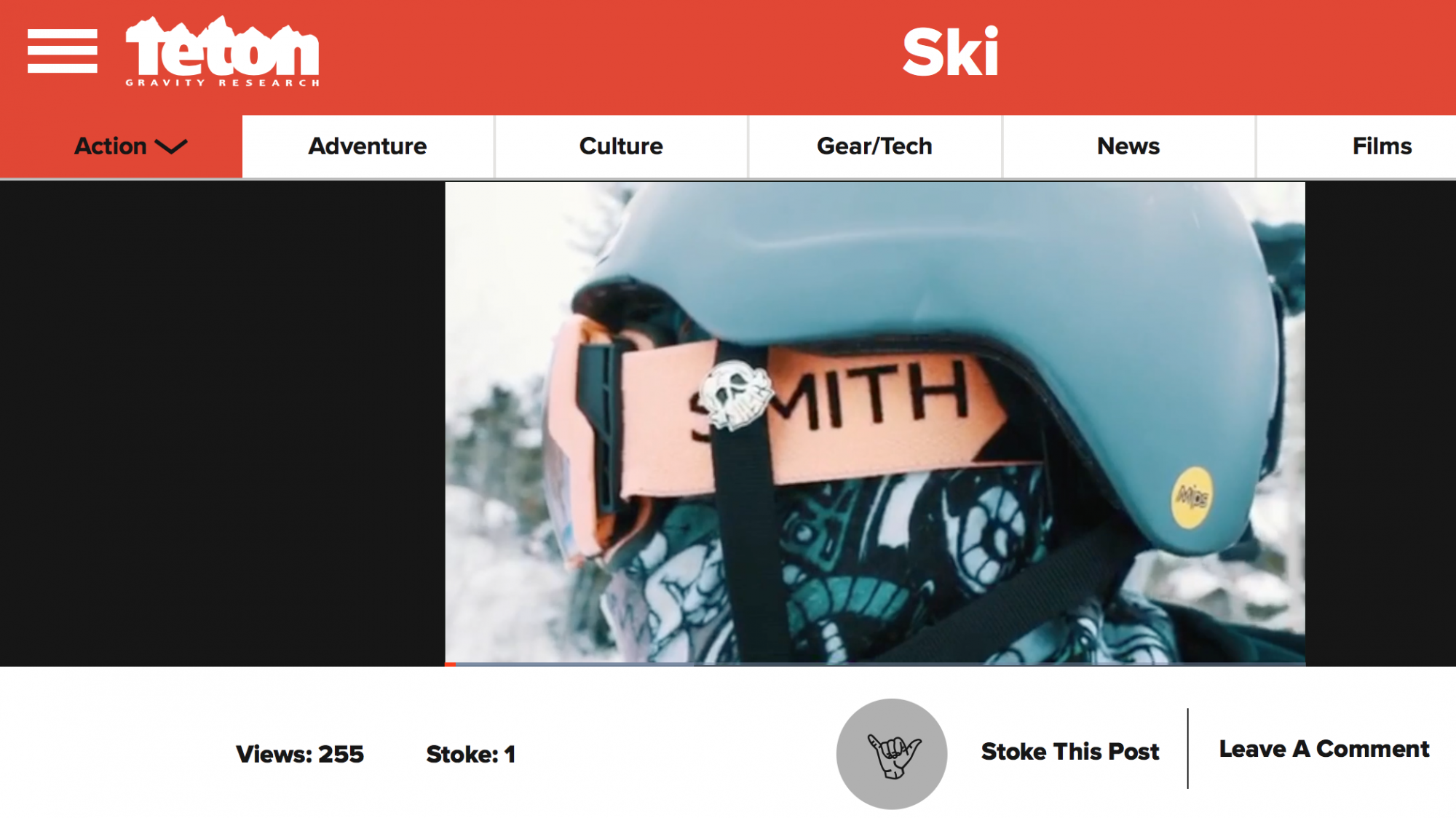The height and width of the screenshot is (818, 1456).
Task: Click the Views: 255 counter
Action: [x=299, y=754]
